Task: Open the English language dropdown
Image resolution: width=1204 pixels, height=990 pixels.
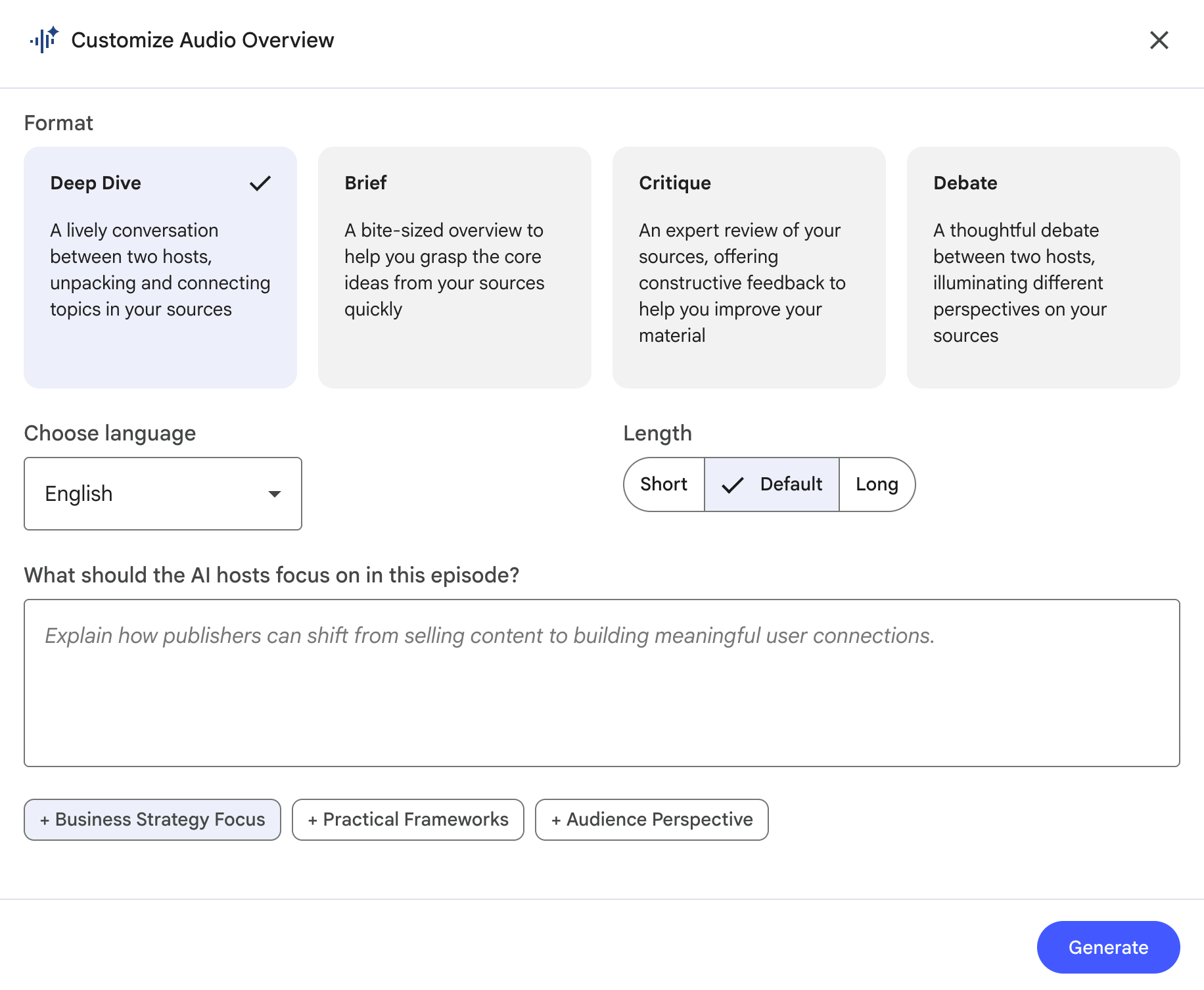Action: tap(162, 494)
